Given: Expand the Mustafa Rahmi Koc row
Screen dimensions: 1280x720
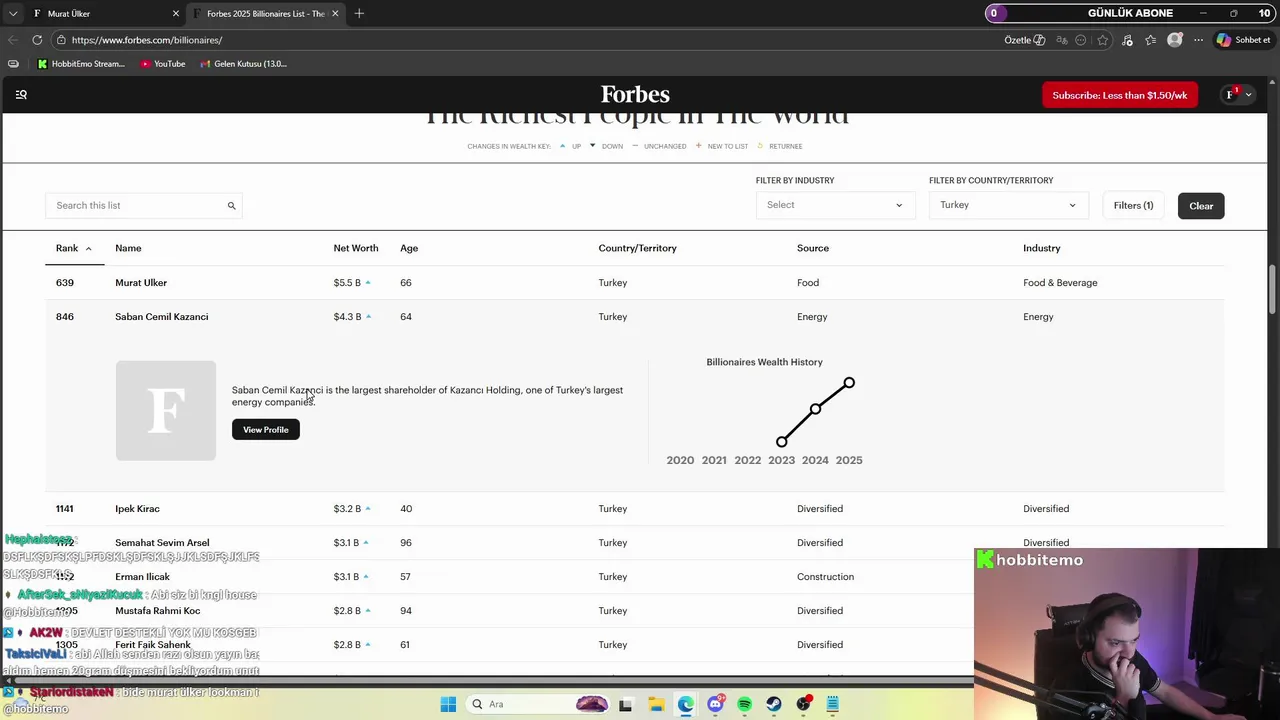Looking at the screenshot, I should click(x=635, y=611).
